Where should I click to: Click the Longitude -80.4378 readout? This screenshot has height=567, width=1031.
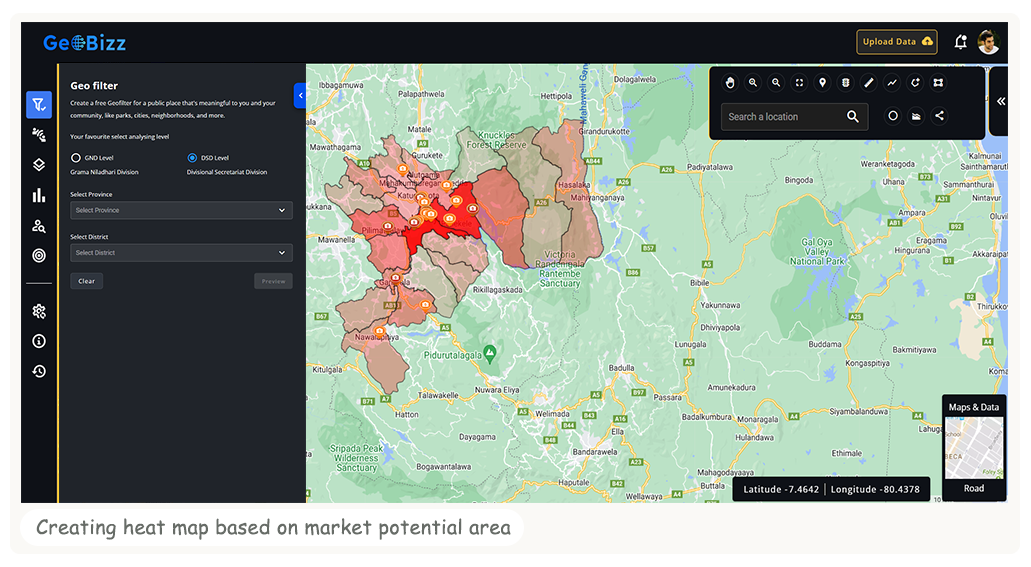coord(875,489)
